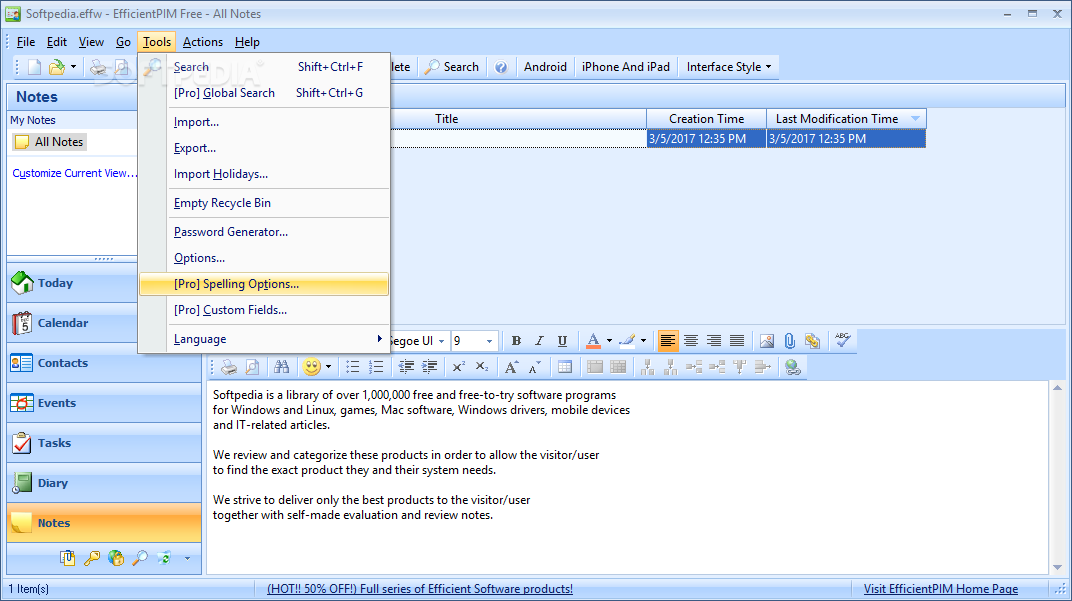Click scroll down arrow in note editor
1072x601 pixels.
1058,567
